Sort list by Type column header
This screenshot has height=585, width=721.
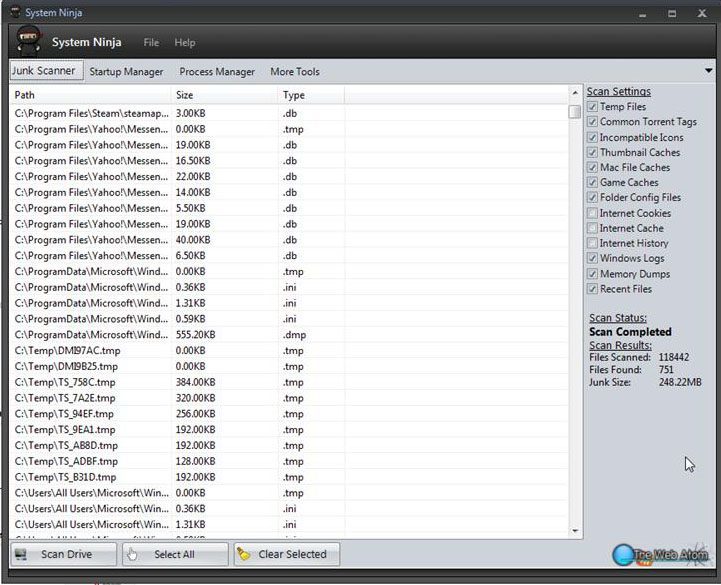tap(311, 95)
